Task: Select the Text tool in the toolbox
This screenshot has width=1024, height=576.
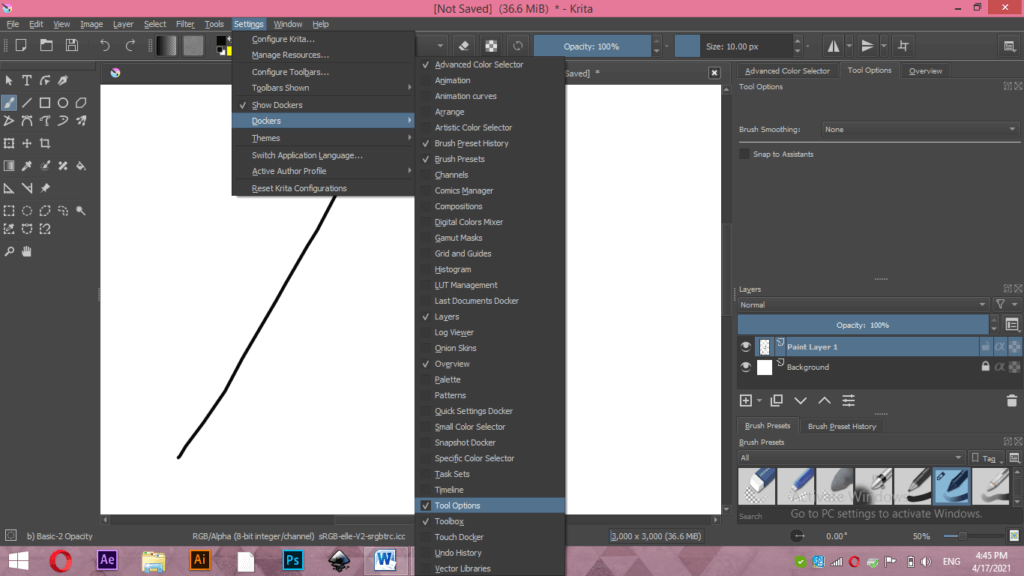Action: pos(26,80)
